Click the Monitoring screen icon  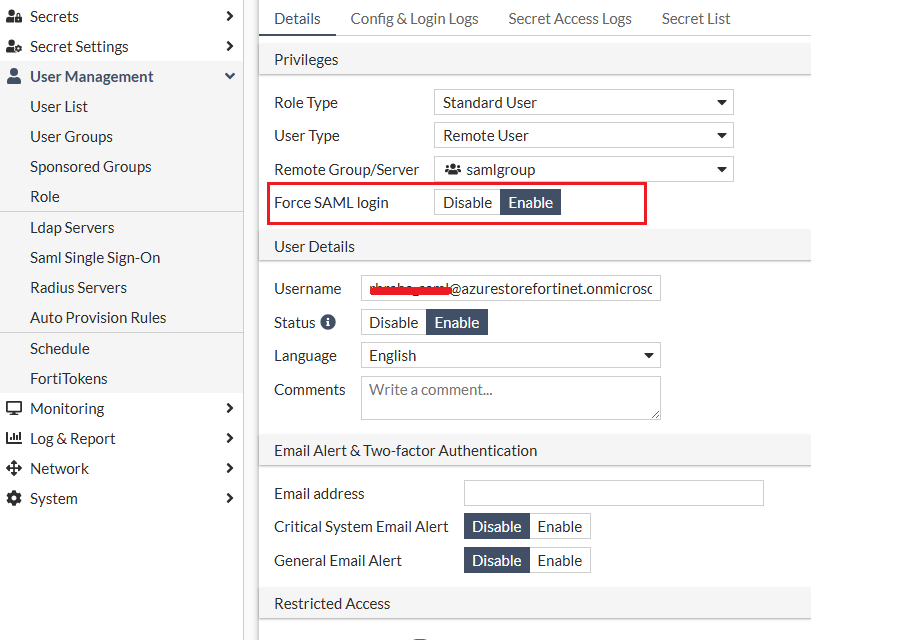tap(14, 409)
